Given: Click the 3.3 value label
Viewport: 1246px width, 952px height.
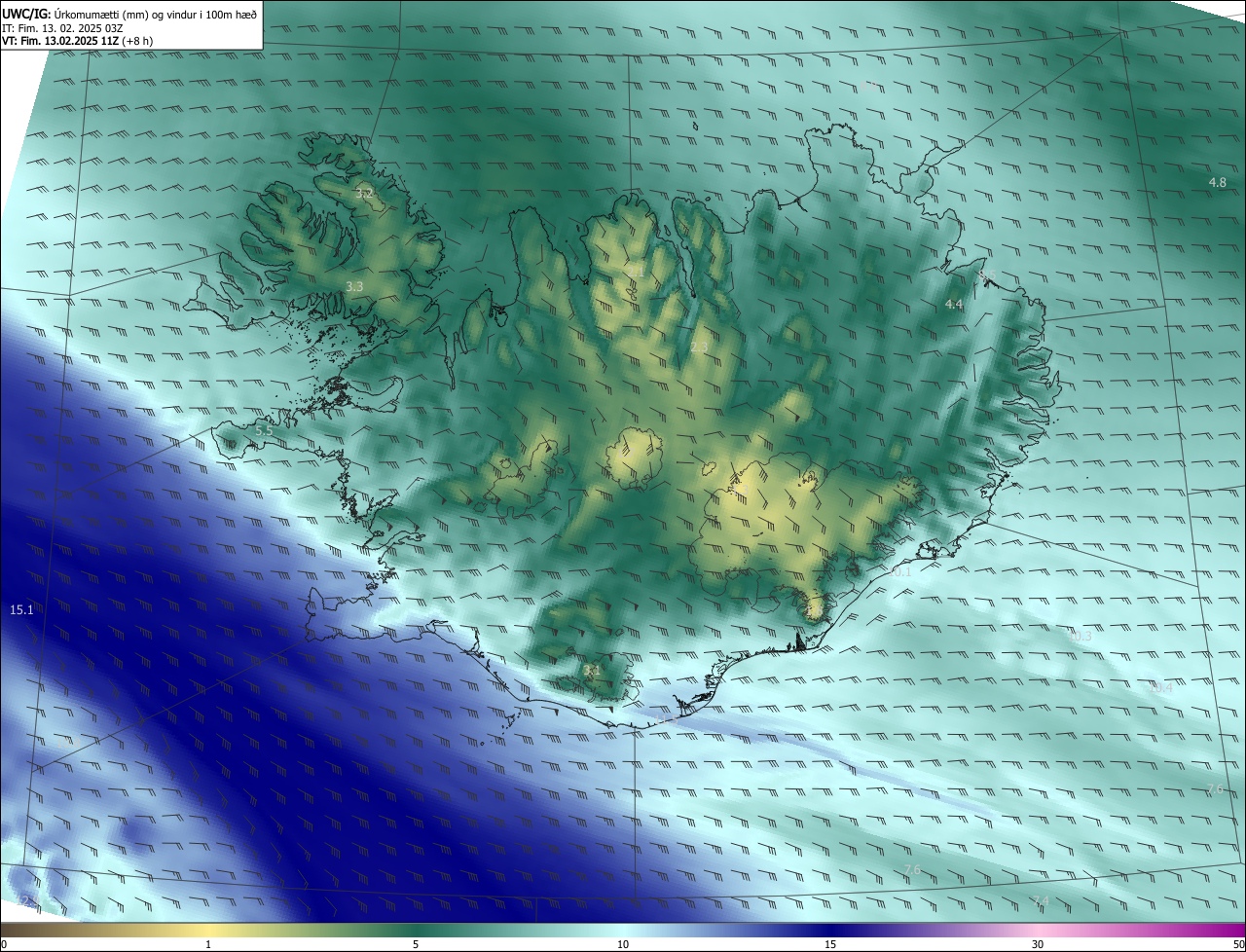Looking at the screenshot, I should pyautogui.click(x=354, y=286).
